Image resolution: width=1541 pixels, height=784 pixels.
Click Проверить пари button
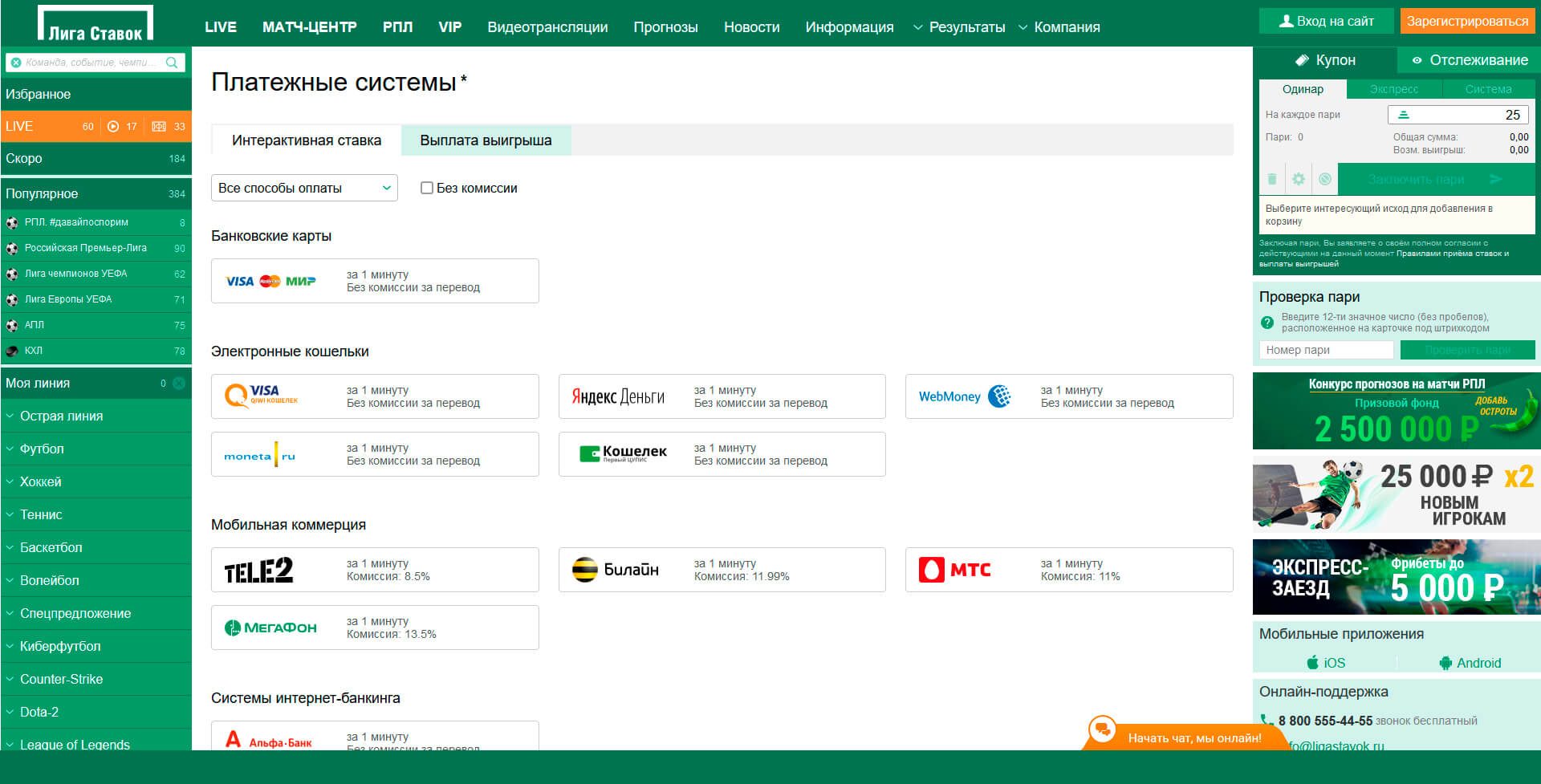(1468, 350)
